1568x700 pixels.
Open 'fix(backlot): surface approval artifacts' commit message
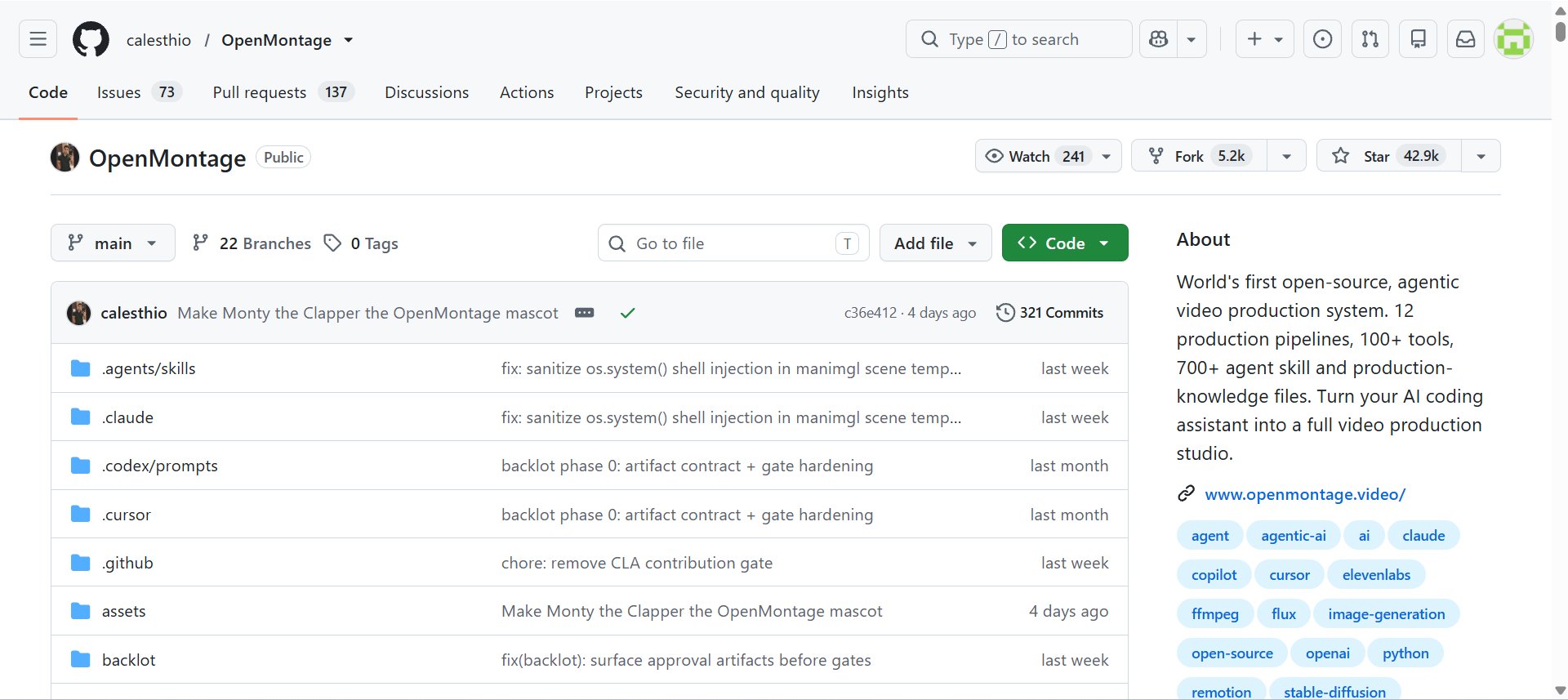pos(686,660)
